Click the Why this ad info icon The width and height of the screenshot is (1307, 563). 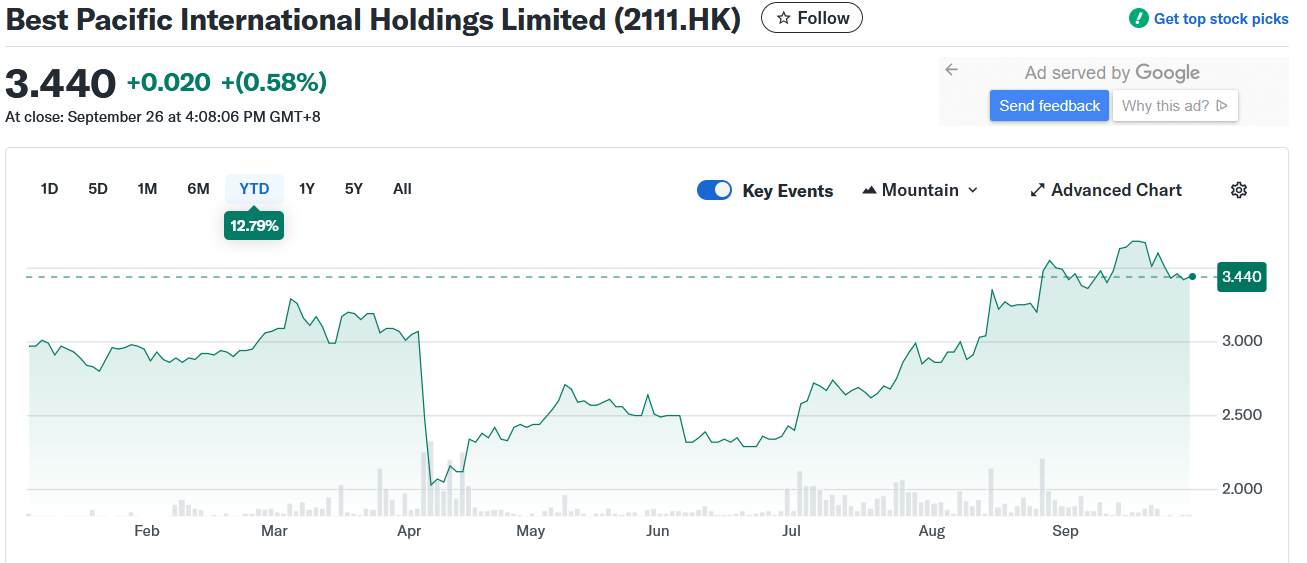pos(1222,106)
